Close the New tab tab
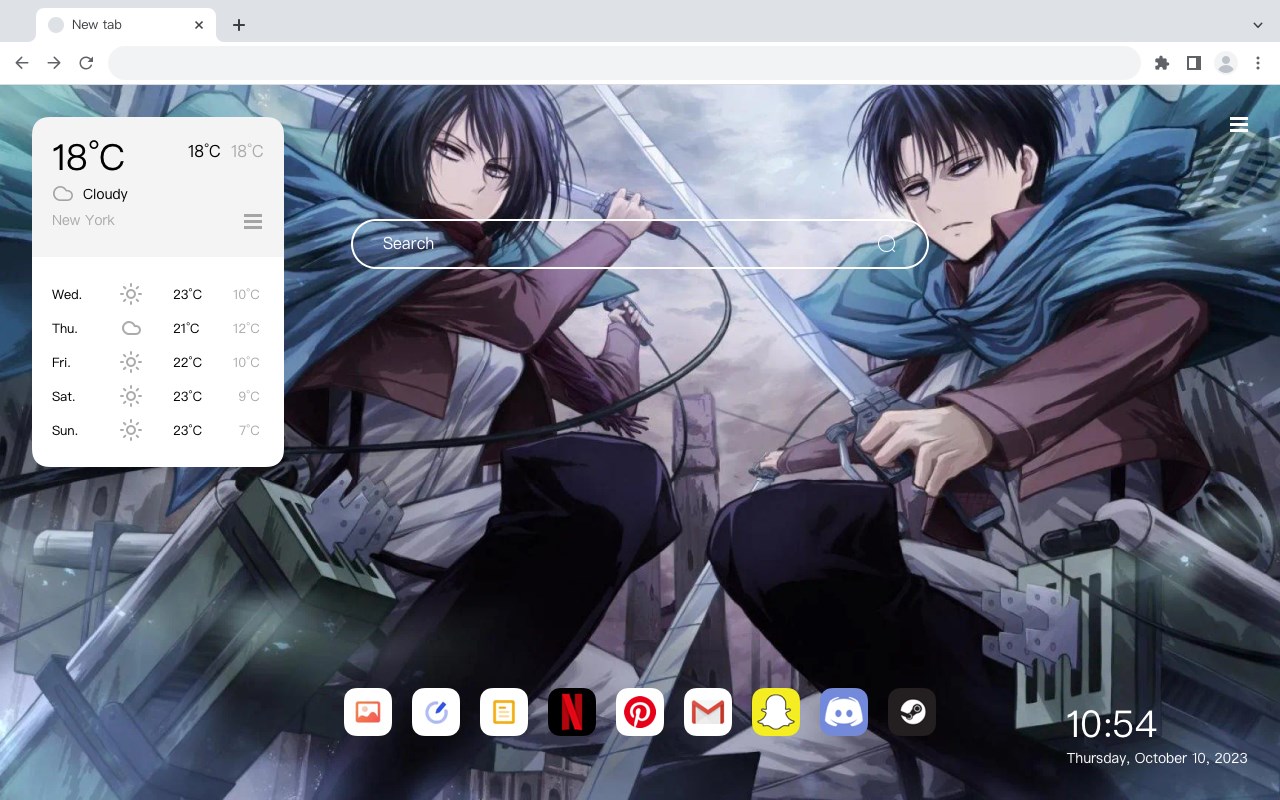Screen dimensions: 1280x800 (199, 25)
